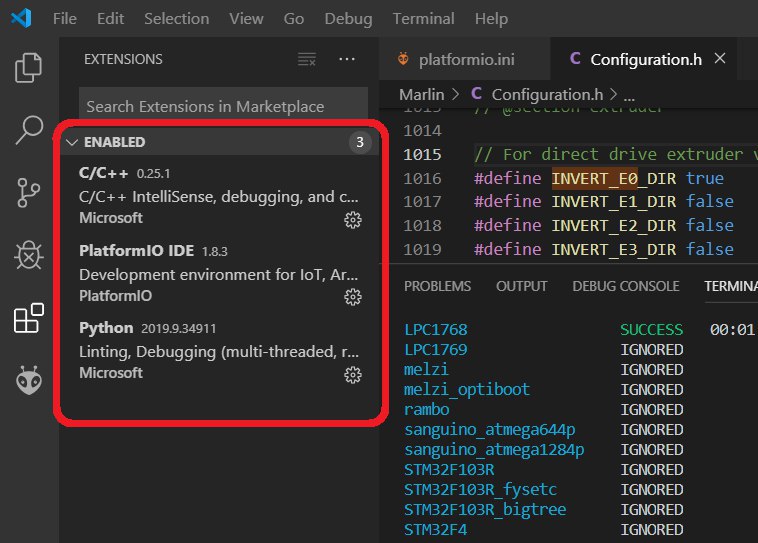Viewport: 758px width, 543px height.
Task: Switch to the DEBUG CONSOLE tab
Action: click(626, 286)
